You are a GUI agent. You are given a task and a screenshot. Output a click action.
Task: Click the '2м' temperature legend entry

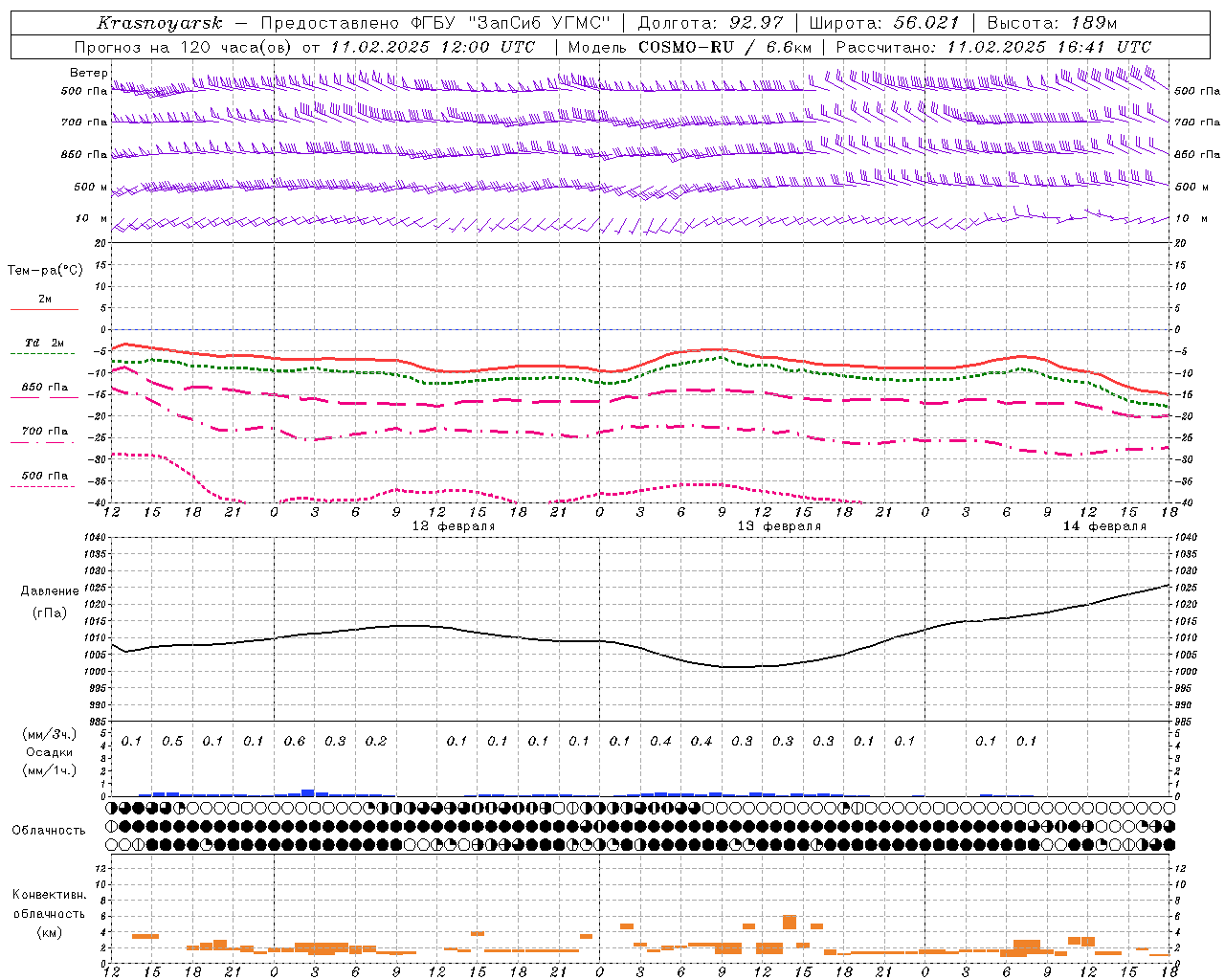pyautogui.click(x=45, y=299)
